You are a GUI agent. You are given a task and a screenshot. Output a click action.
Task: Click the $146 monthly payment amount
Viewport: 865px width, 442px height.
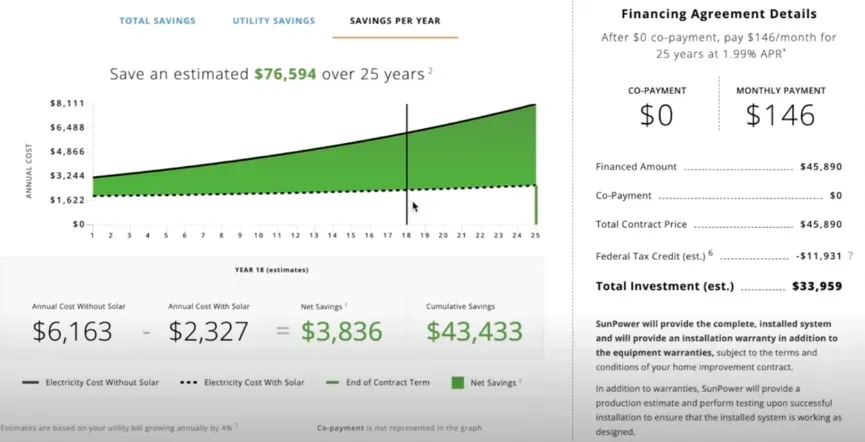point(780,115)
